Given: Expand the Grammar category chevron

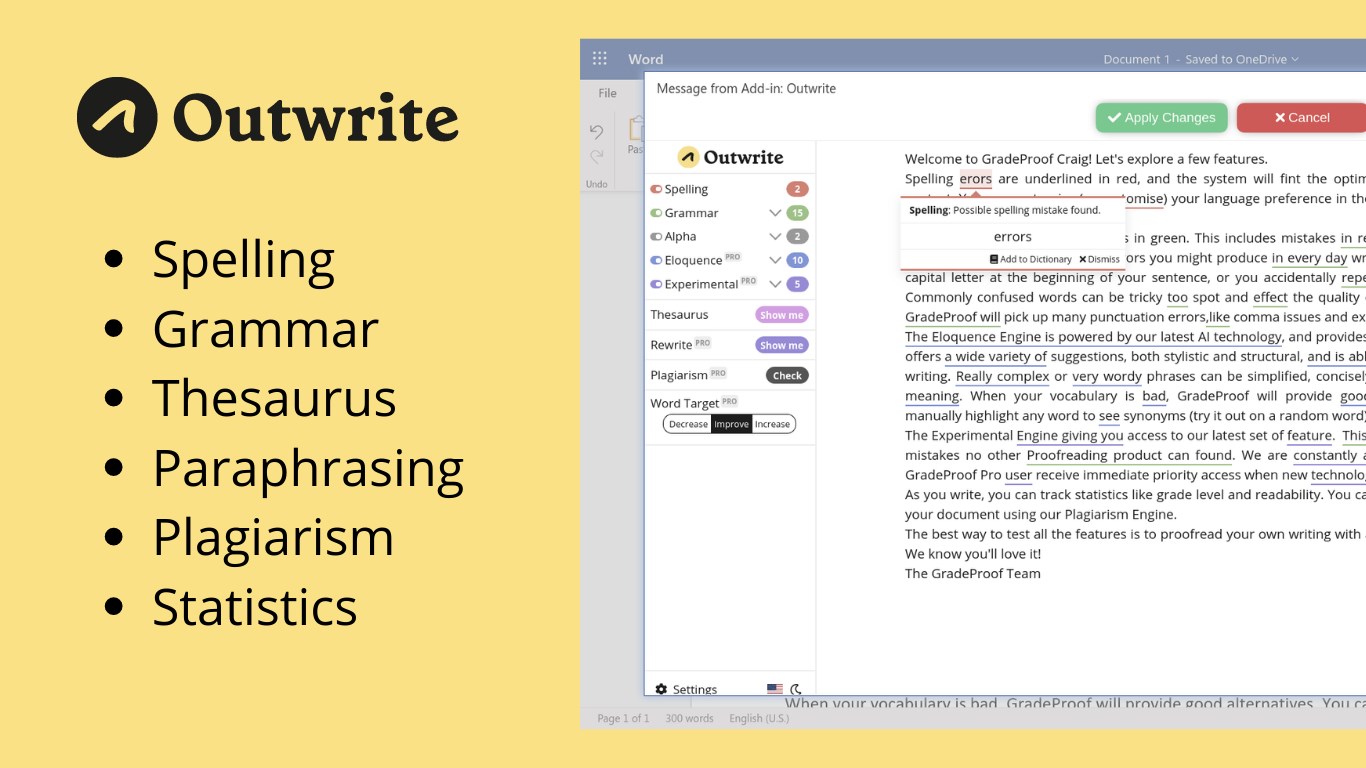Looking at the screenshot, I should pos(775,213).
